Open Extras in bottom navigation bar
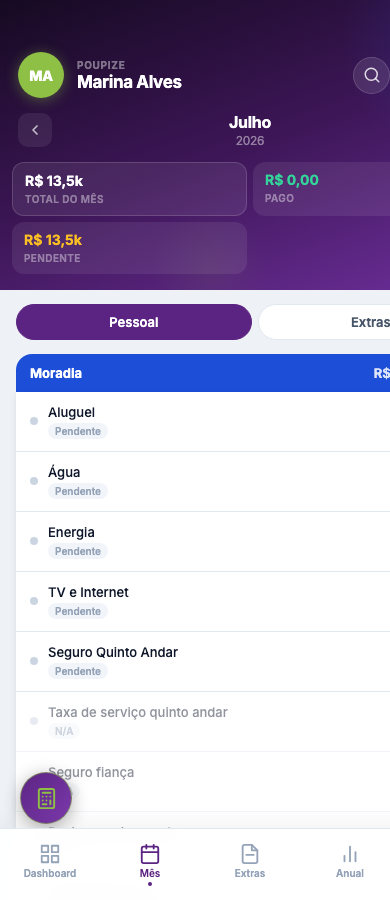The height and width of the screenshot is (900, 390). [x=250, y=862]
